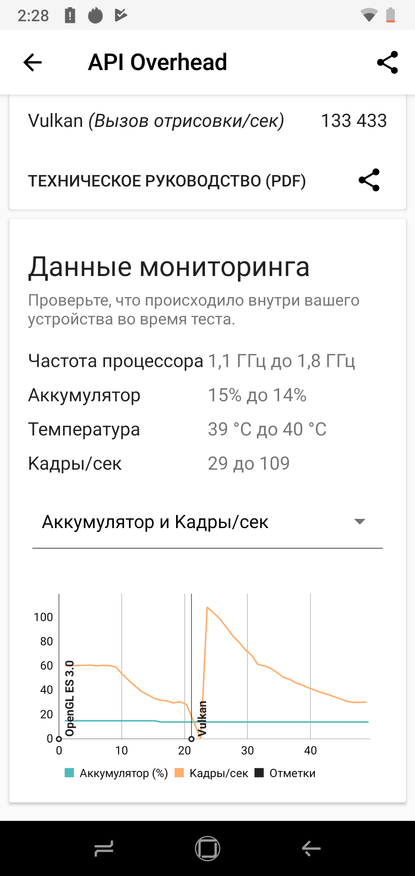Open the Android recent apps button
Image resolution: width=415 pixels, height=876 pixels.
click(x=104, y=849)
